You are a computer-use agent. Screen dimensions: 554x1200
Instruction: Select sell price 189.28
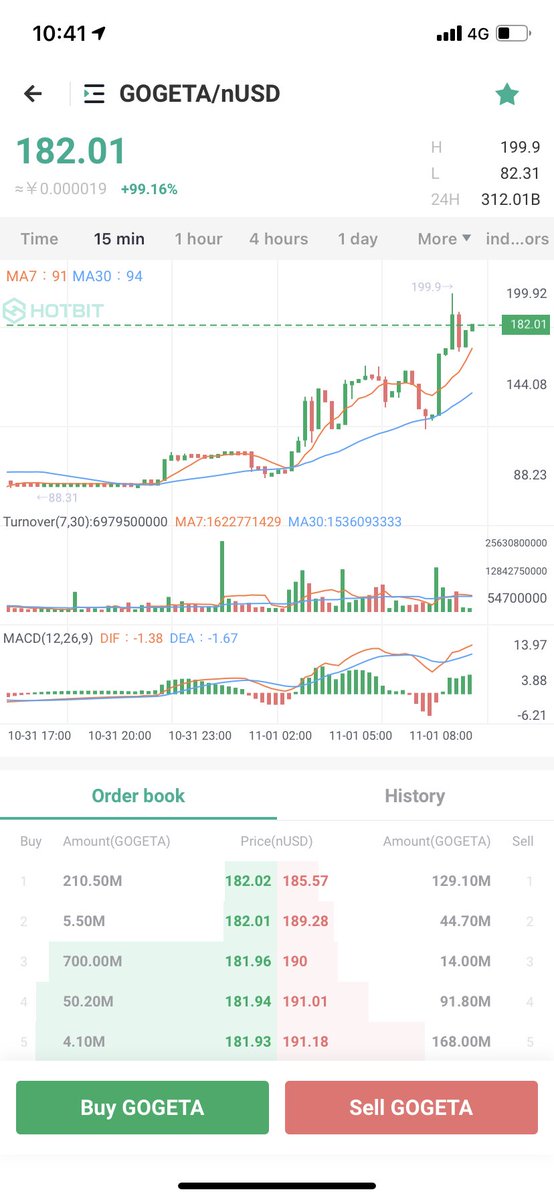pos(305,920)
